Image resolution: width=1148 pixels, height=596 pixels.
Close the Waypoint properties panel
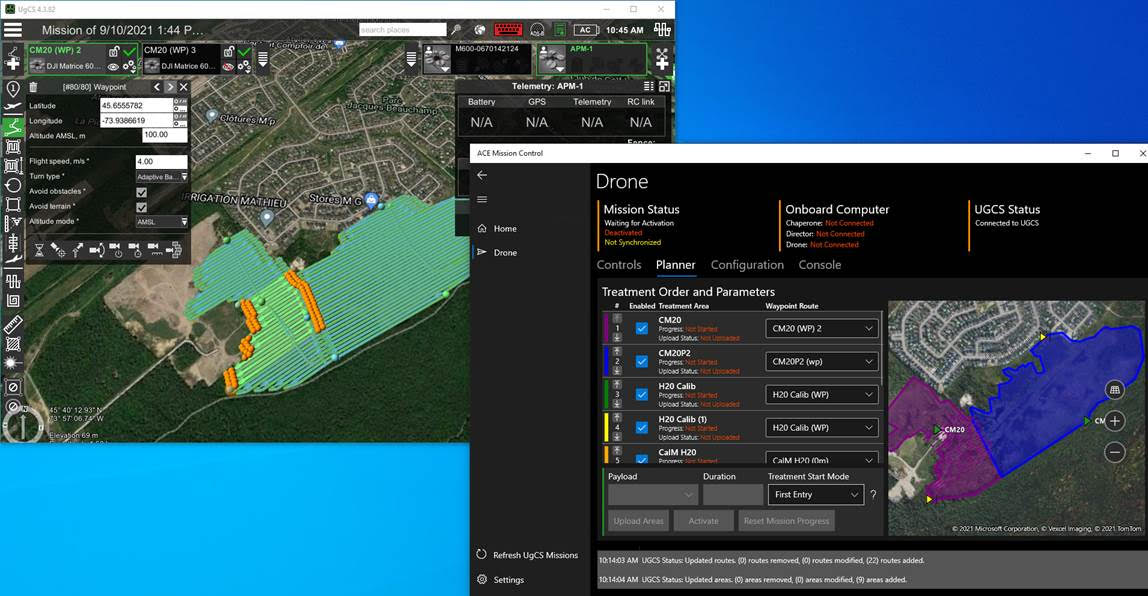pos(184,87)
